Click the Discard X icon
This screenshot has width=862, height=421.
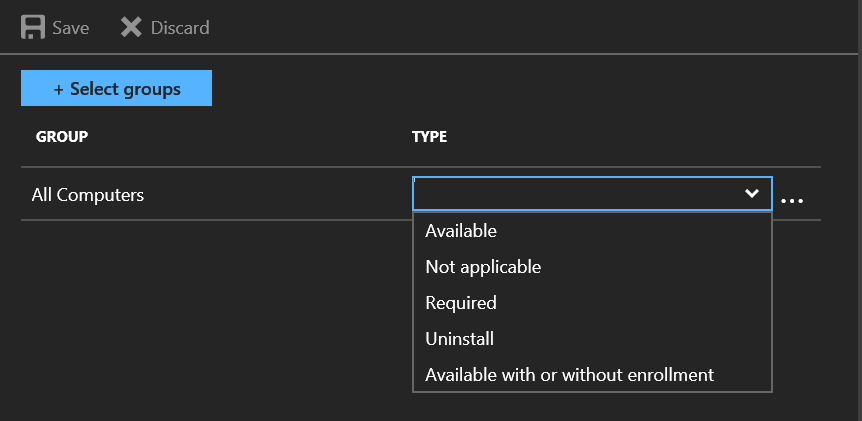tap(131, 27)
